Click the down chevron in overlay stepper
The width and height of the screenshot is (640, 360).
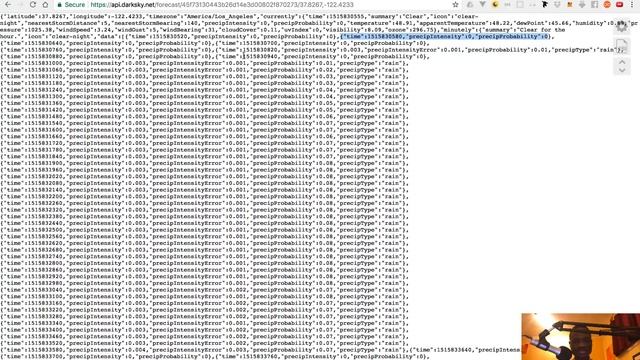622,70
